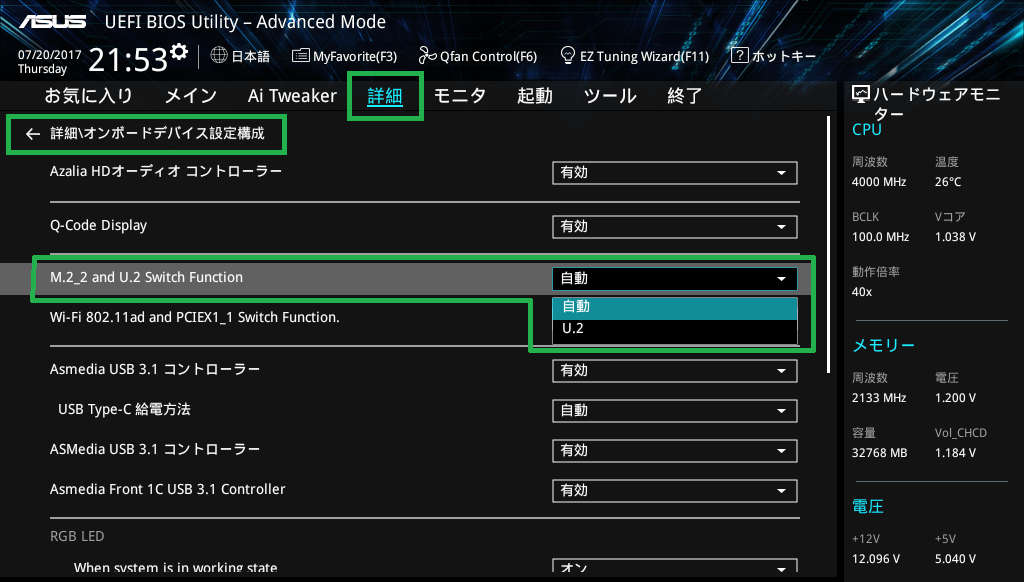Click the 5.040 V reading

pos(955,559)
